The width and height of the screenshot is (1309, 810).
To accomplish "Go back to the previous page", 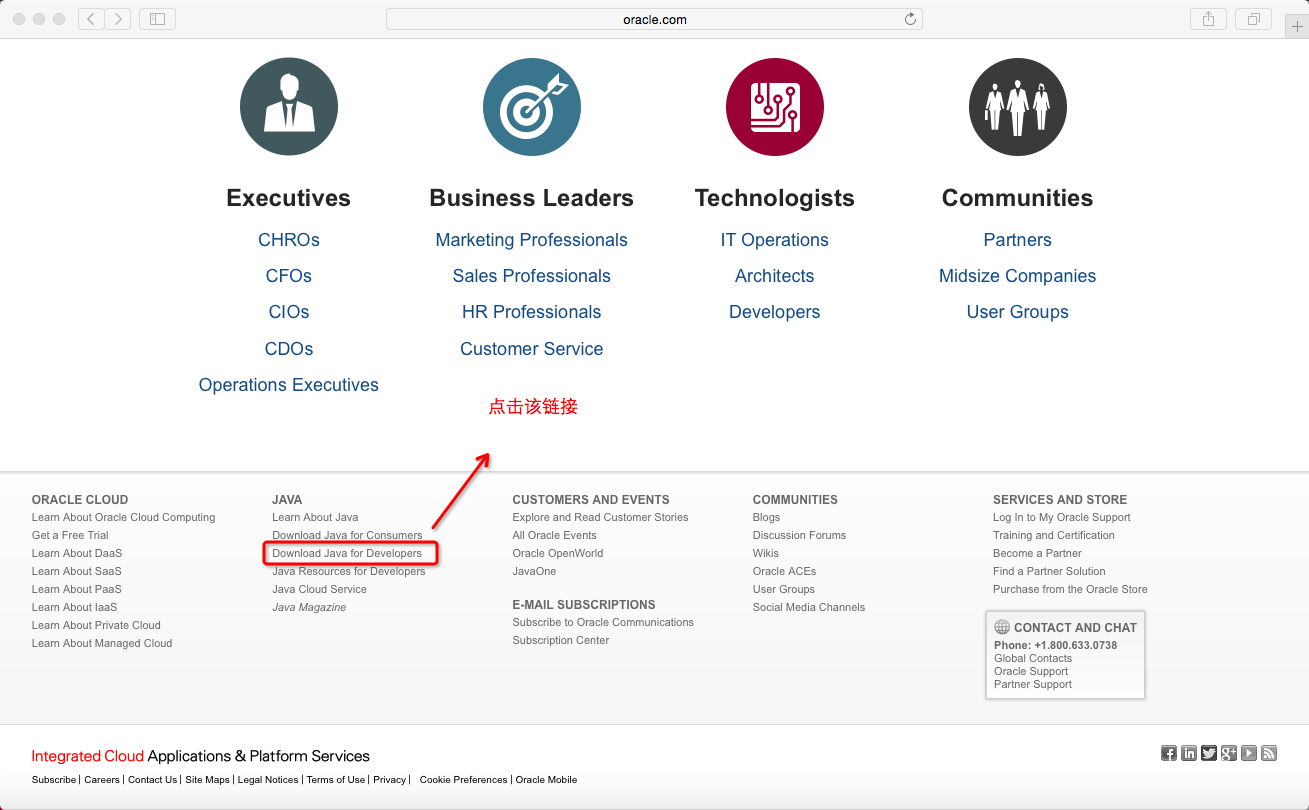I will (x=91, y=19).
